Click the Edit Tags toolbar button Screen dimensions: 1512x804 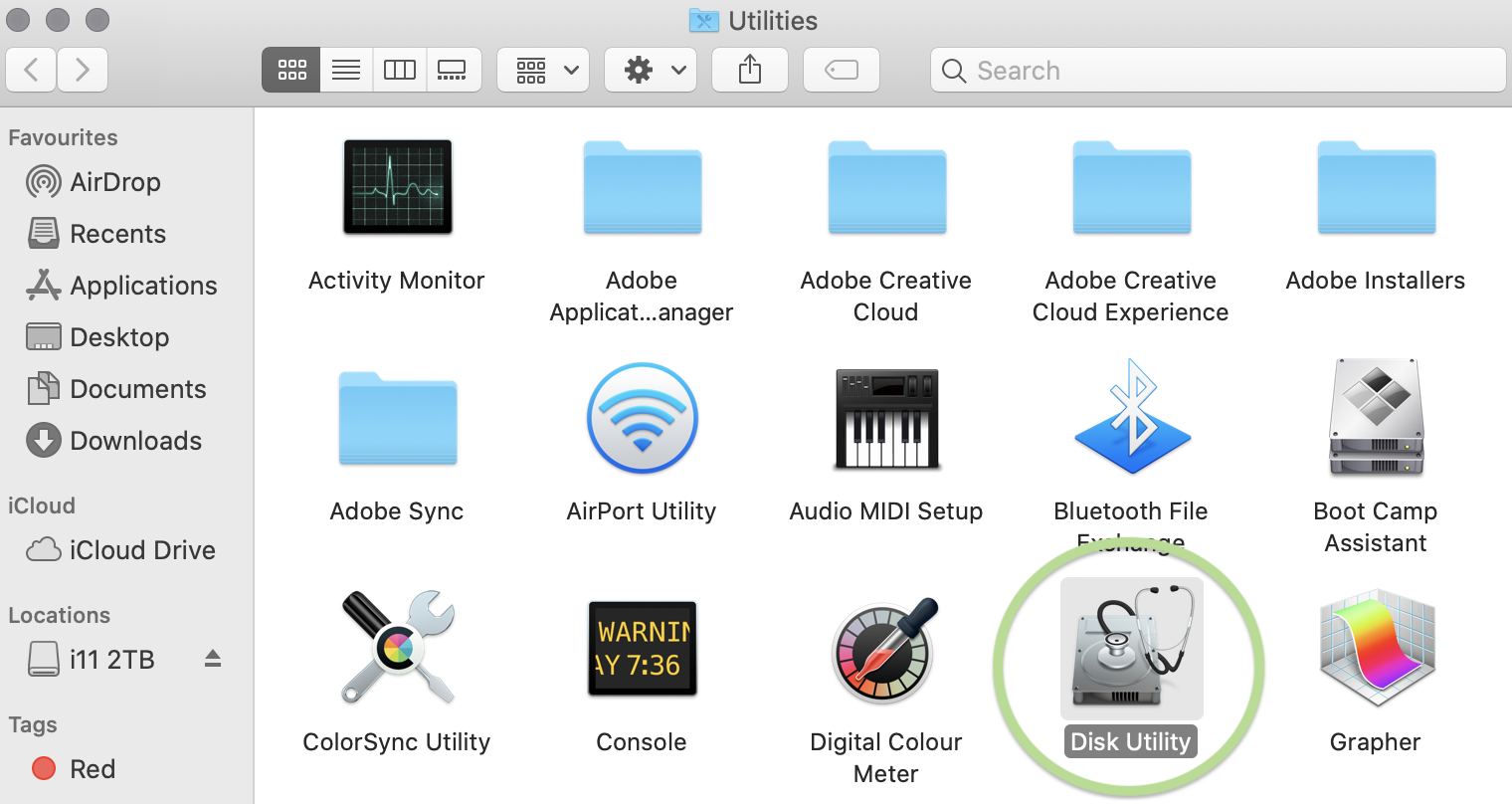click(x=842, y=70)
